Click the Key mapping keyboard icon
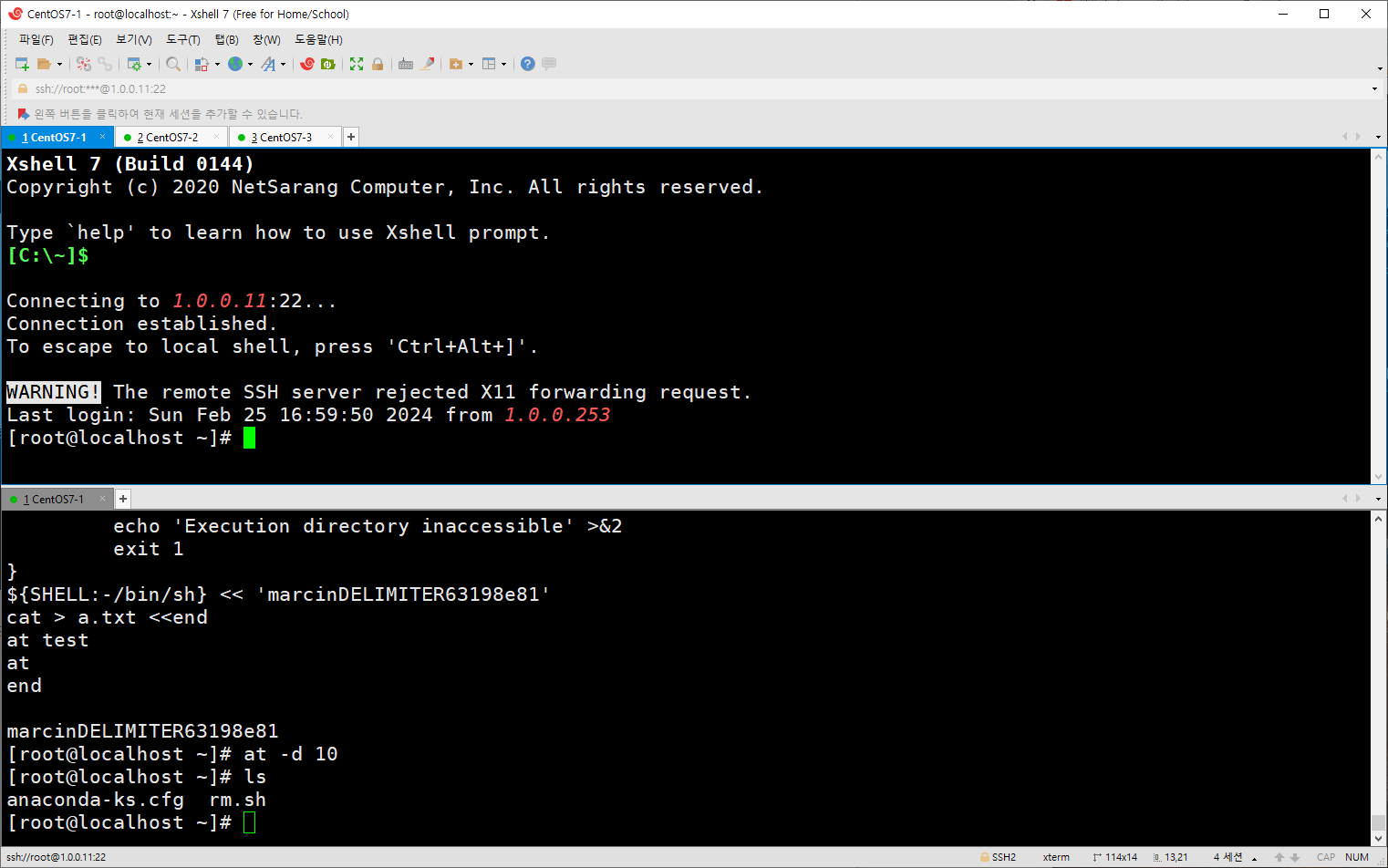Viewport: 1388px width, 868px height. click(x=406, y=64)
